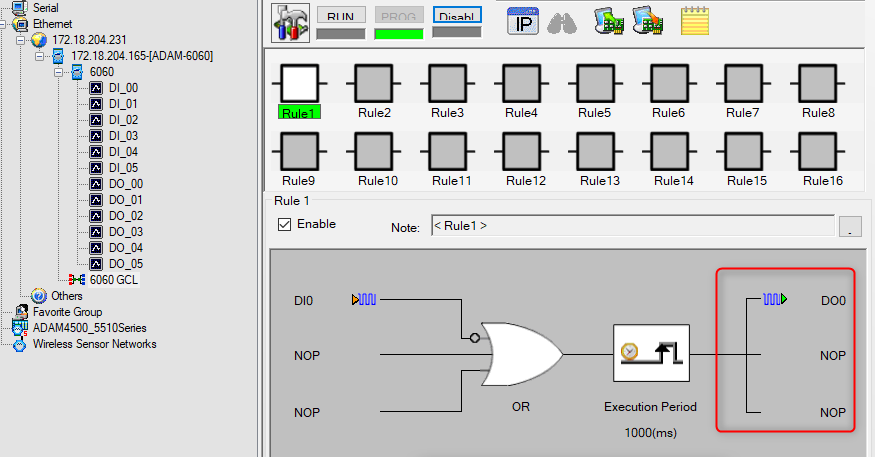The height and width of the screenshot is (457, 875).
Task: Select DO_01 in the device tree
Action: 126,200
